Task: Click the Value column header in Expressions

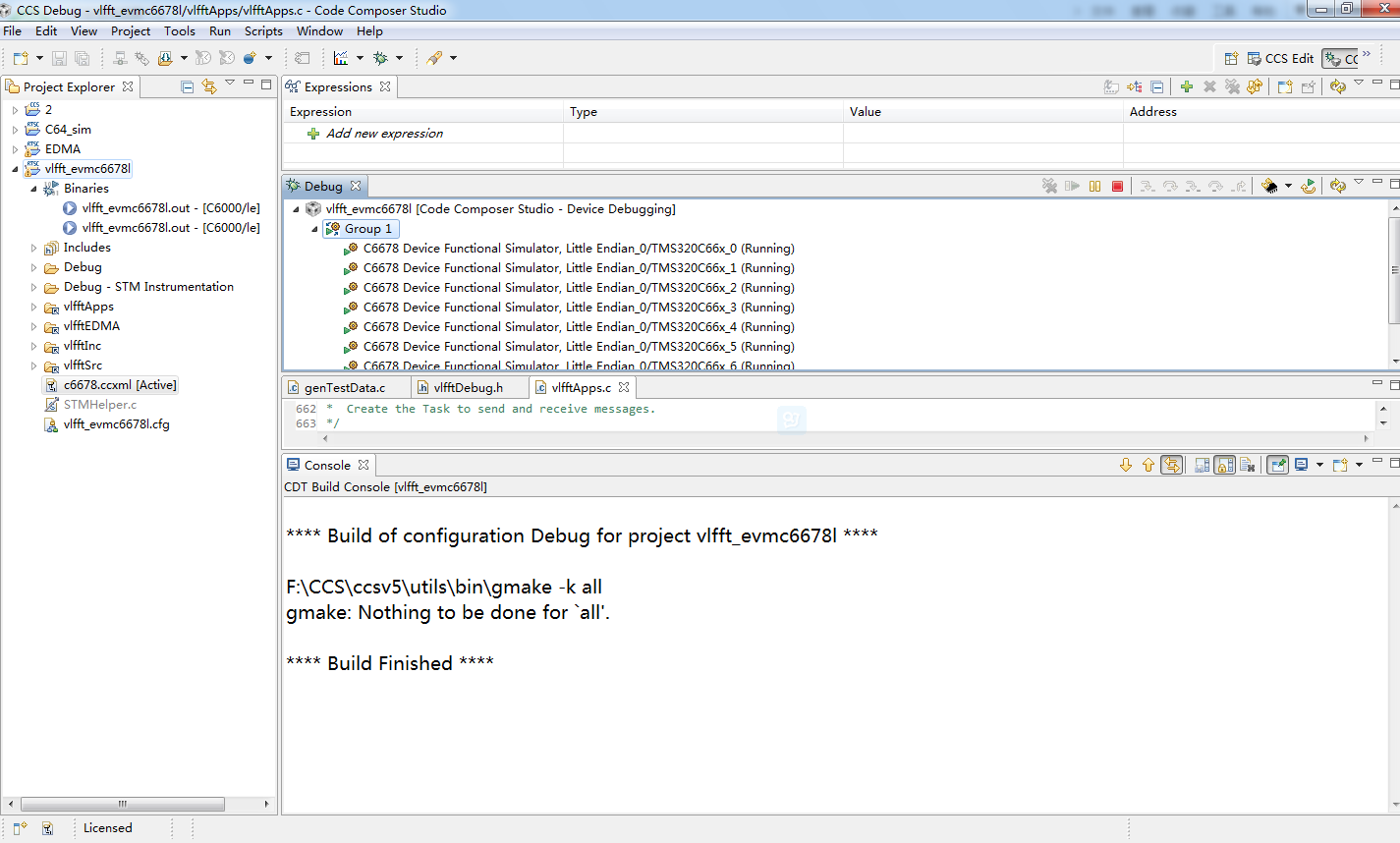Action: pyautogui.click(x=982, y=112)
